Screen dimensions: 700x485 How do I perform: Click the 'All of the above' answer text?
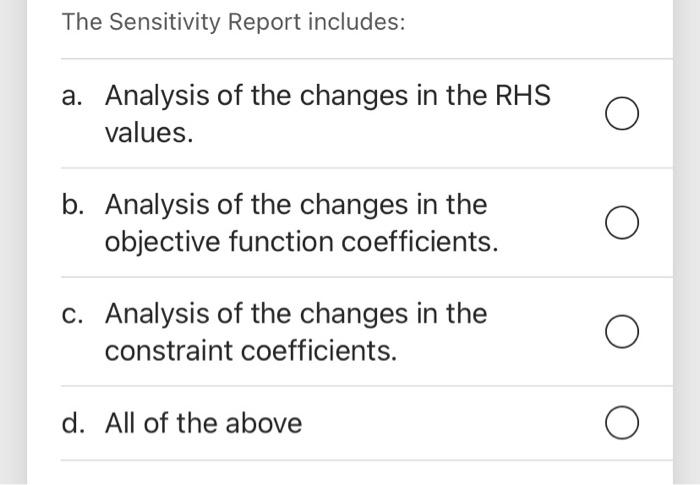coord(203,423)
